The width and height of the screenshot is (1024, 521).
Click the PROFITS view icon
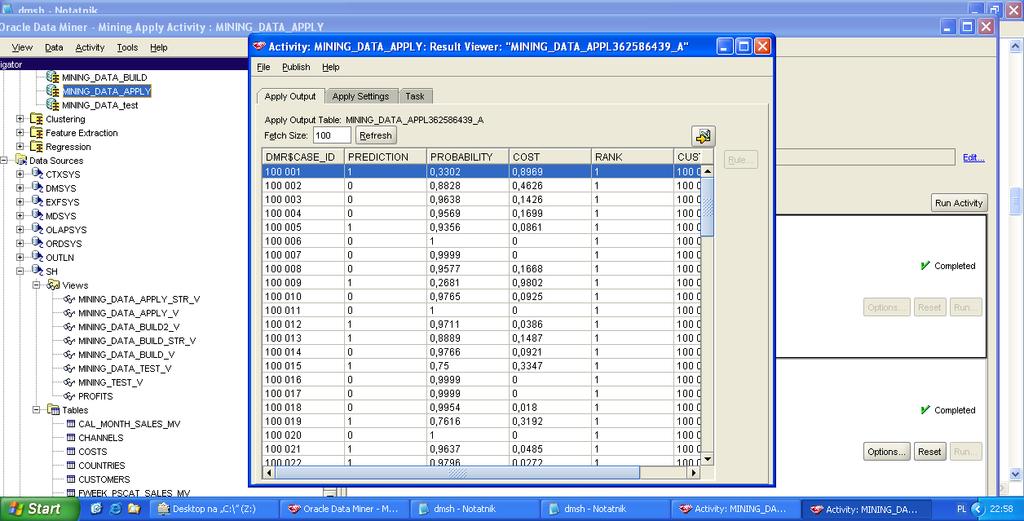69,396
